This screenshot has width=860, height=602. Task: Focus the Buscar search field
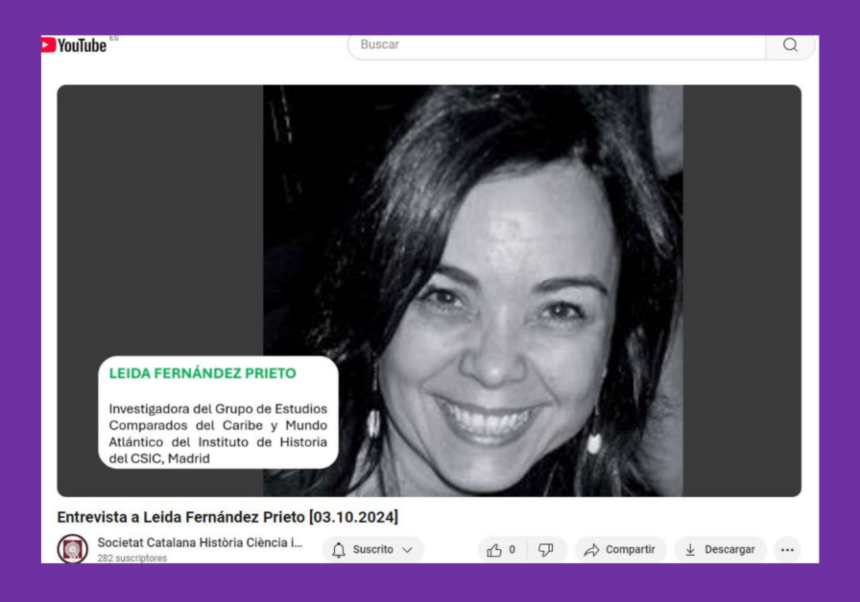[556, 45]
